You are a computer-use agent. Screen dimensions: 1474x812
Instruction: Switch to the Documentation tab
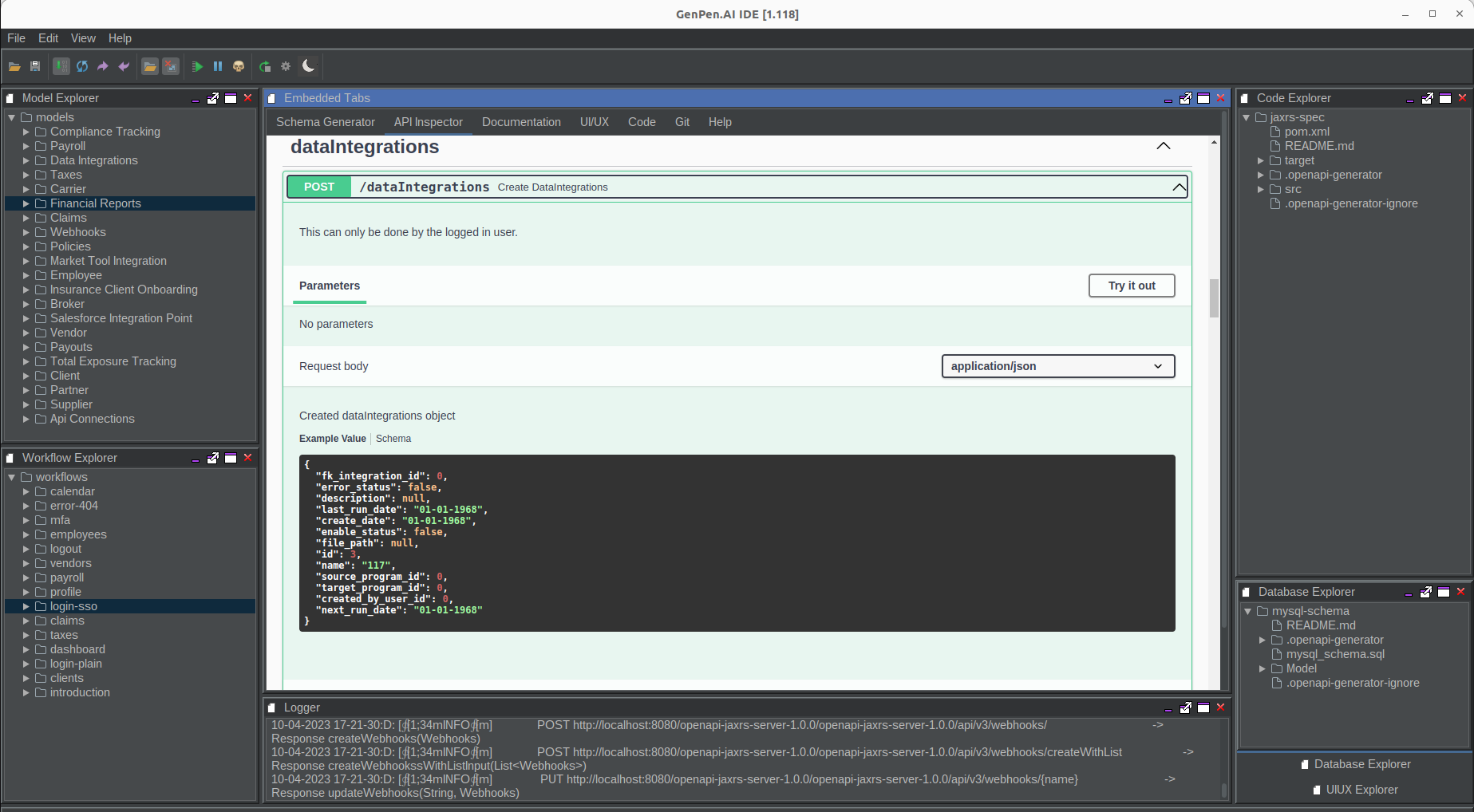[521, 122]
